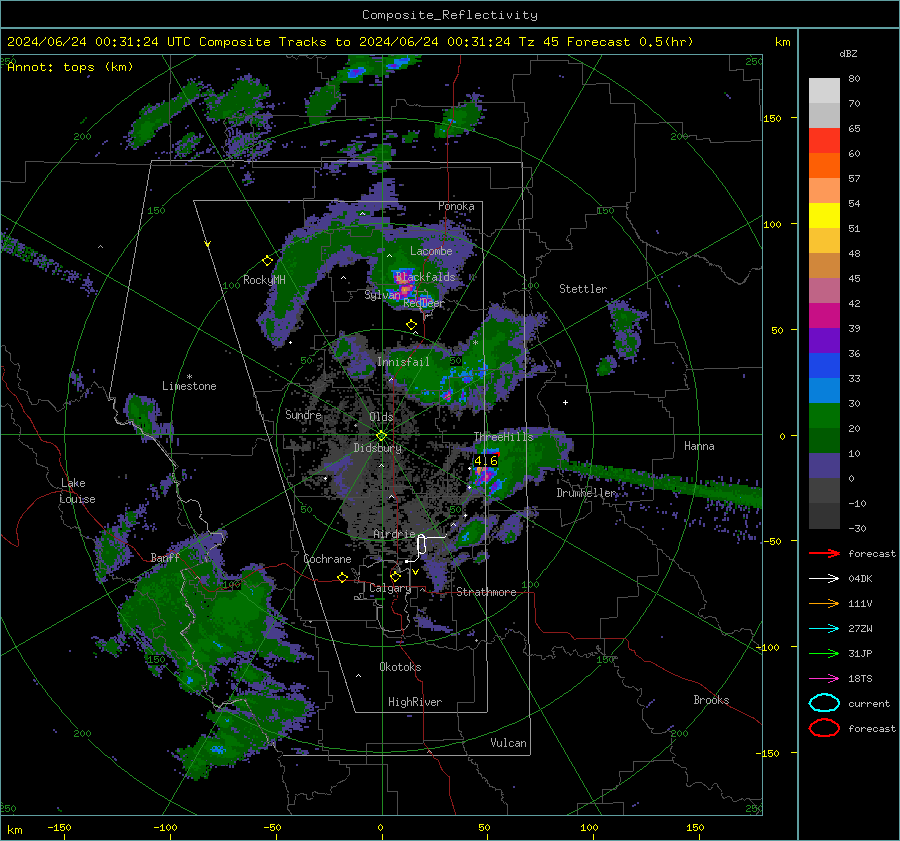This screenshot has height=841, width=900.
Task: Click the cyan 'current' ellipse in legend
Action: (824, 703)
